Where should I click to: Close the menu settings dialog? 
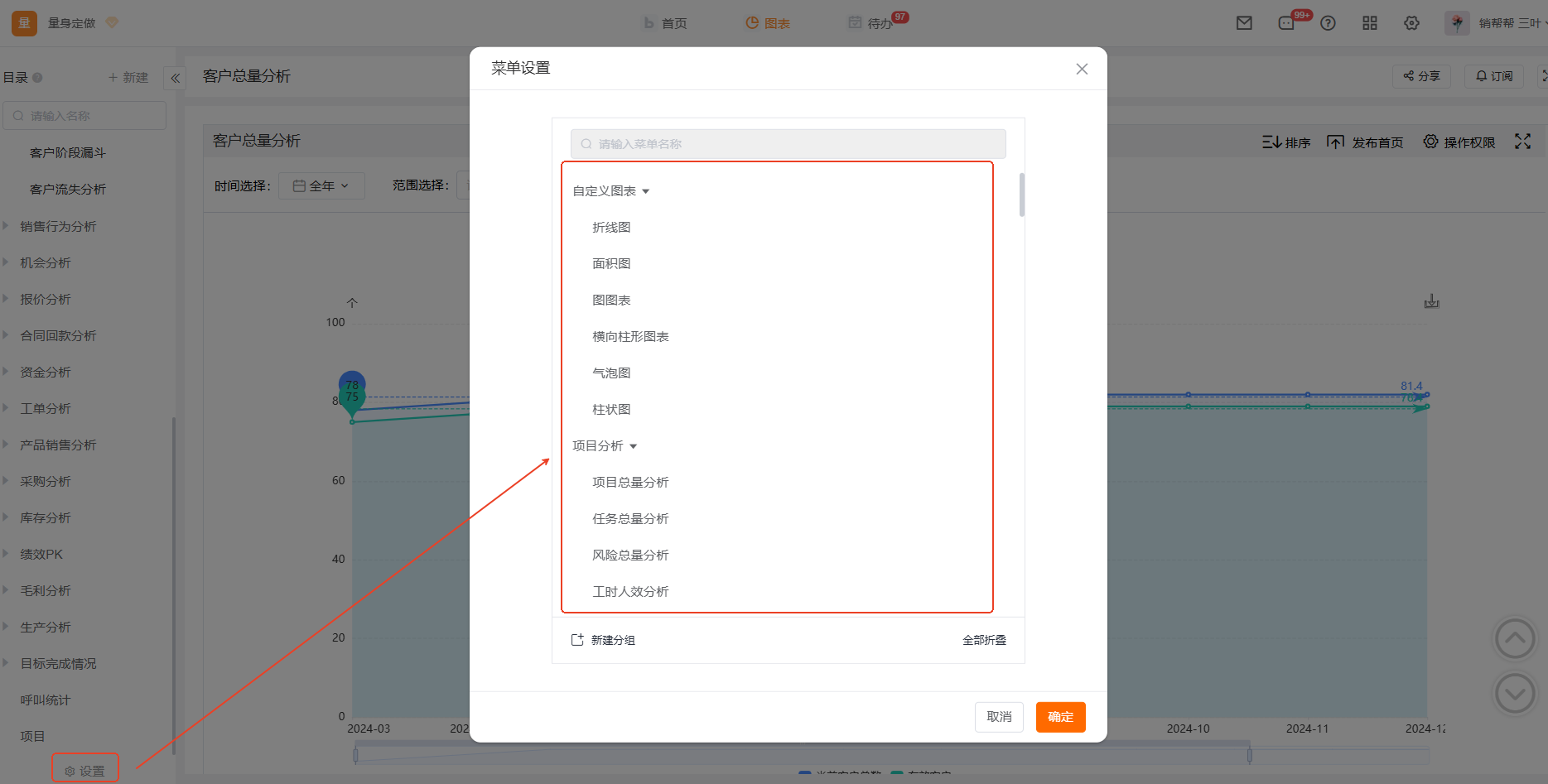(x=1082, y=69)
